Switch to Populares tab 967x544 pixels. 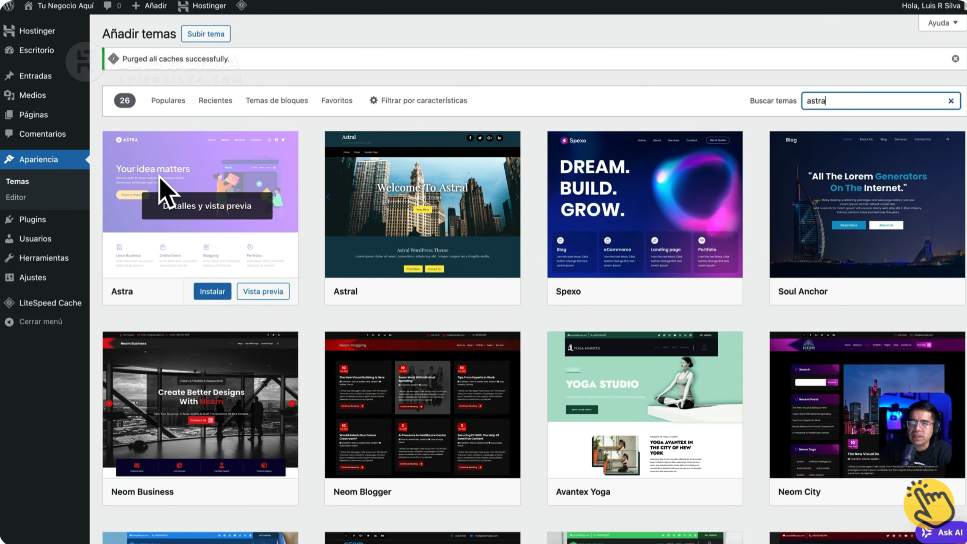pos(168,101)
